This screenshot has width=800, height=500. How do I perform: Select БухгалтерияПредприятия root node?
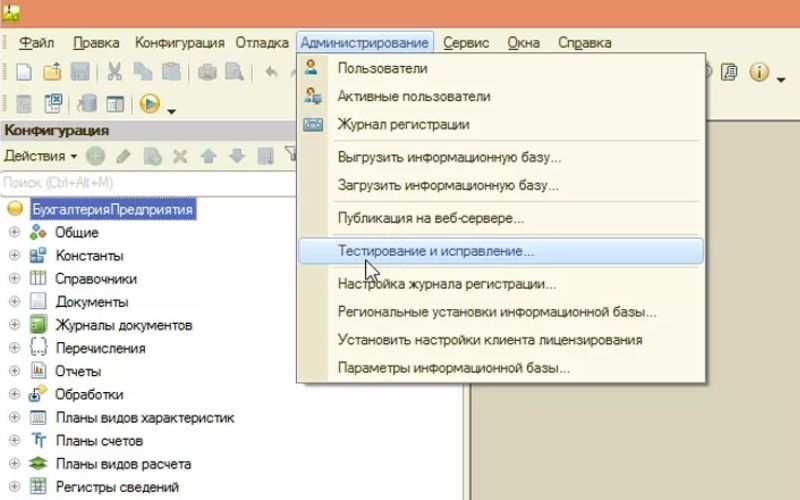(x=113, y=210)
